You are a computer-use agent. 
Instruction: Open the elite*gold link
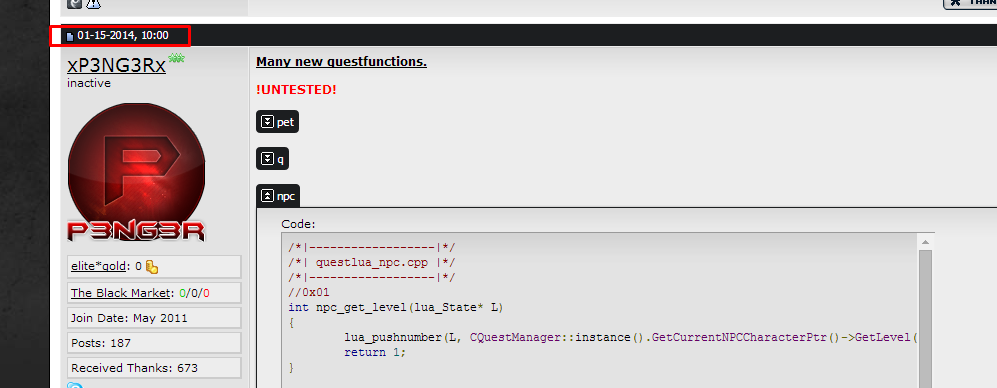[x=100, y=267]
